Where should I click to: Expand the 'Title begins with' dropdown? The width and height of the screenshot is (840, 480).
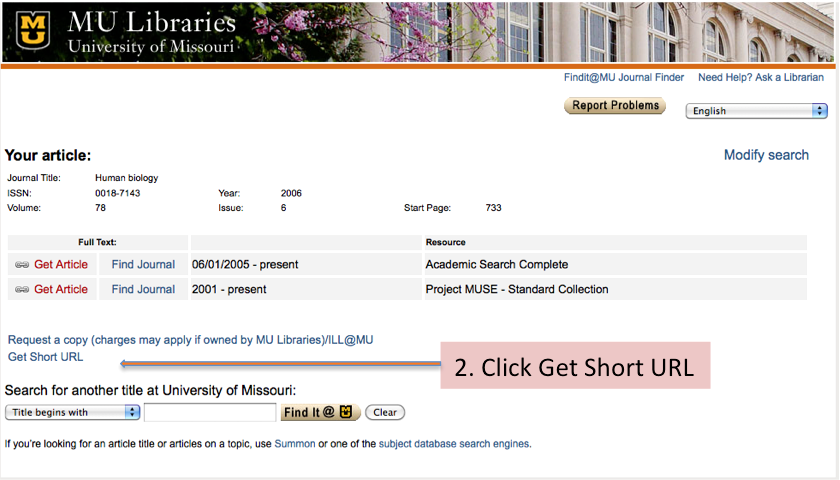click(x=72, y=412)
